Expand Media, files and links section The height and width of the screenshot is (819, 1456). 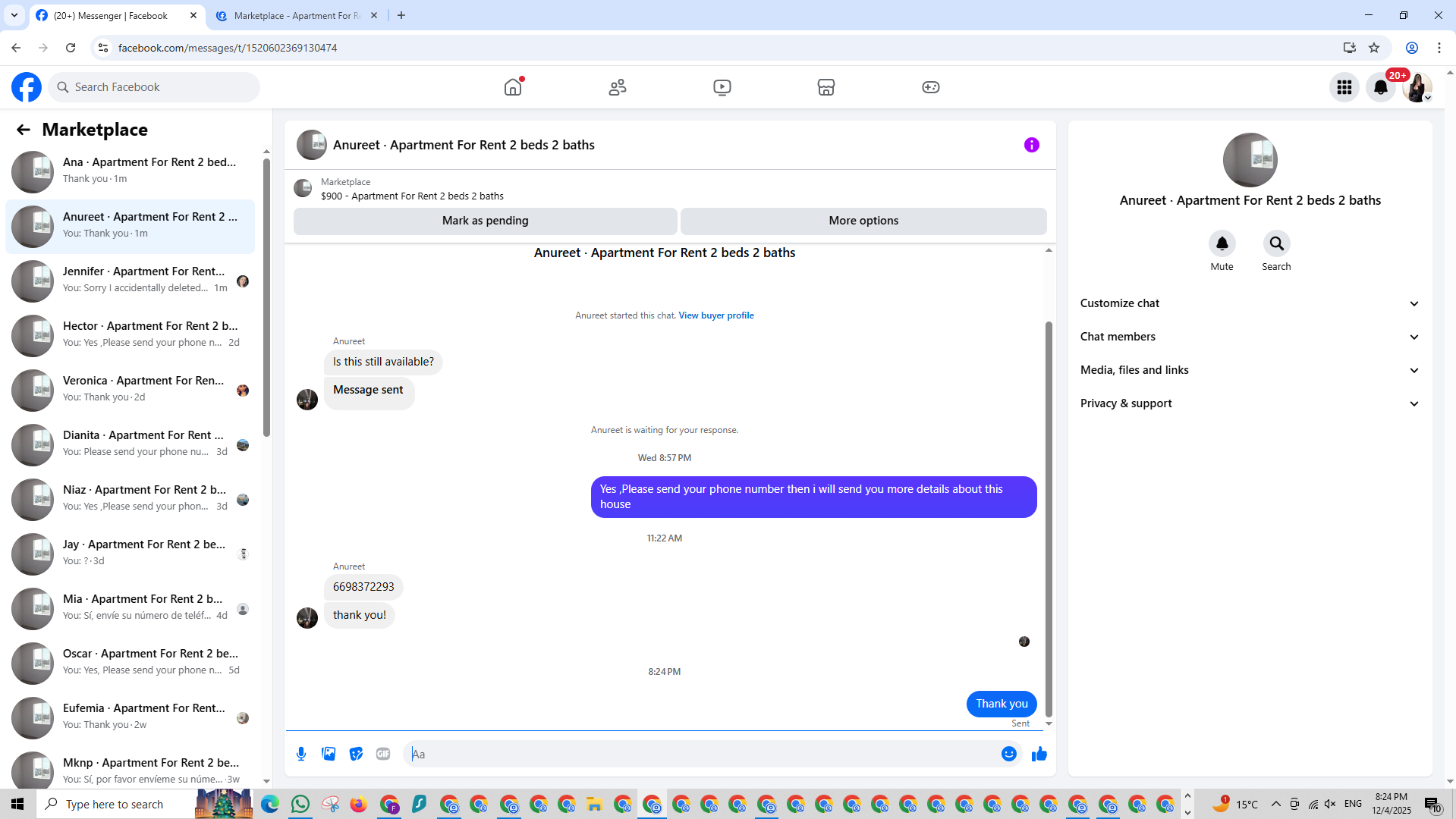1250,370
